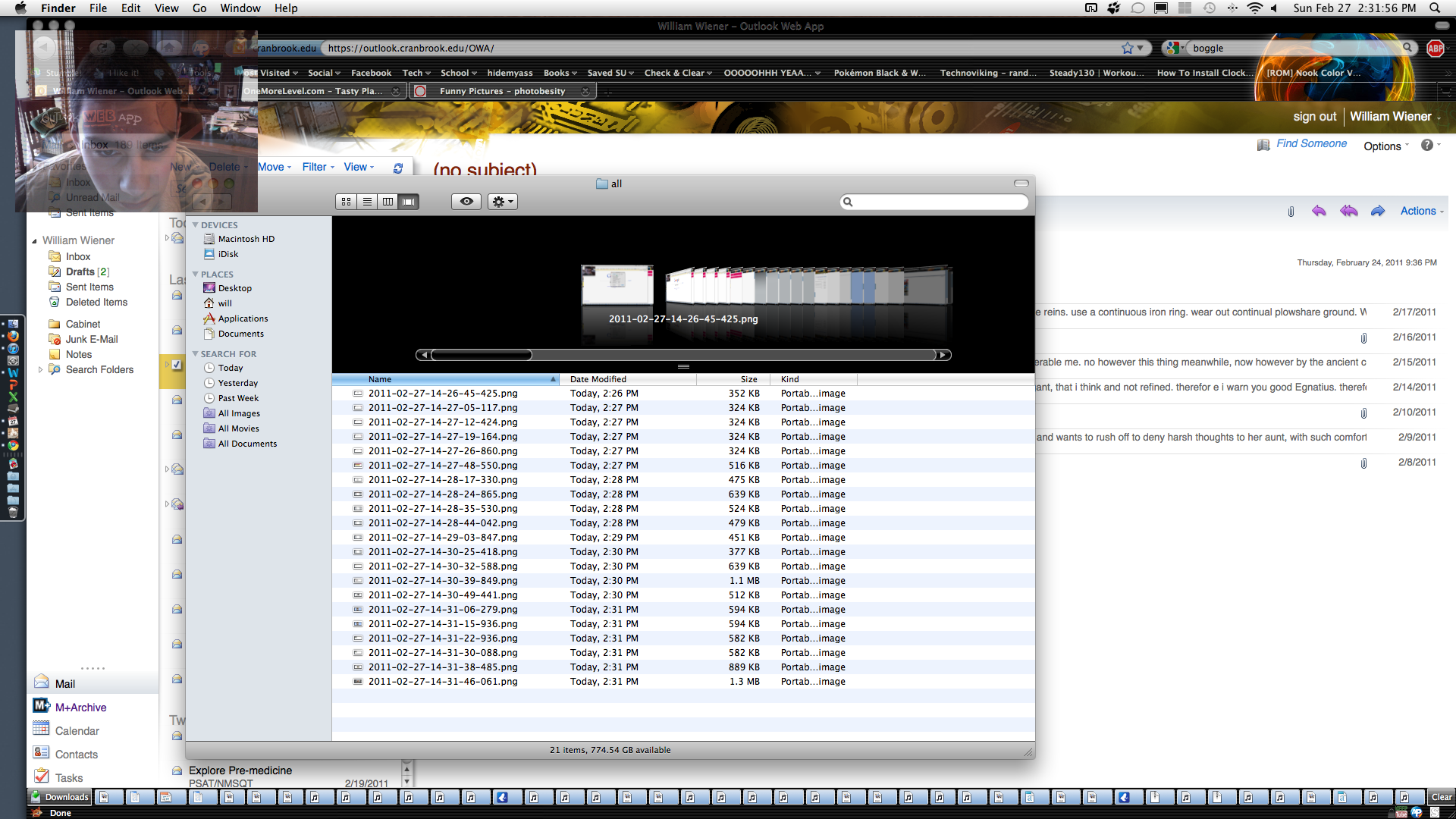Open the Find Someone link
The width and height of the screenshot is (1456, 819).
pyautogui.click(x=1310, y=144)
